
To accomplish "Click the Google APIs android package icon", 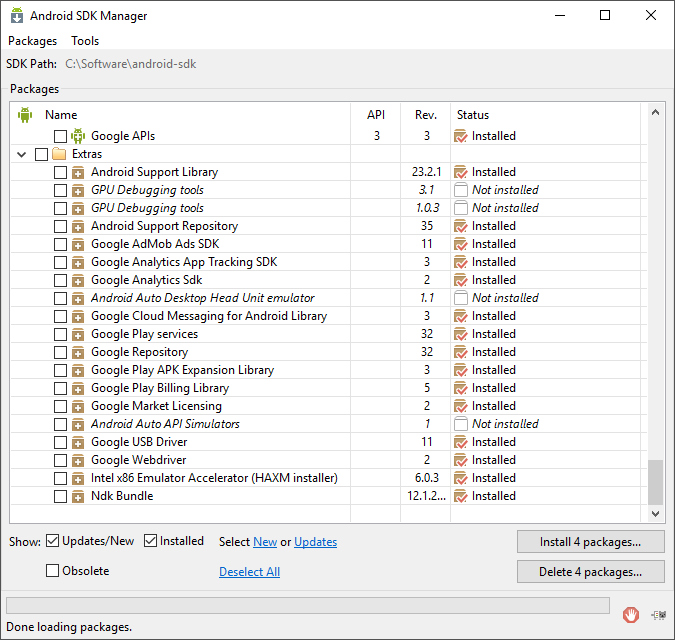I will 78,136.
